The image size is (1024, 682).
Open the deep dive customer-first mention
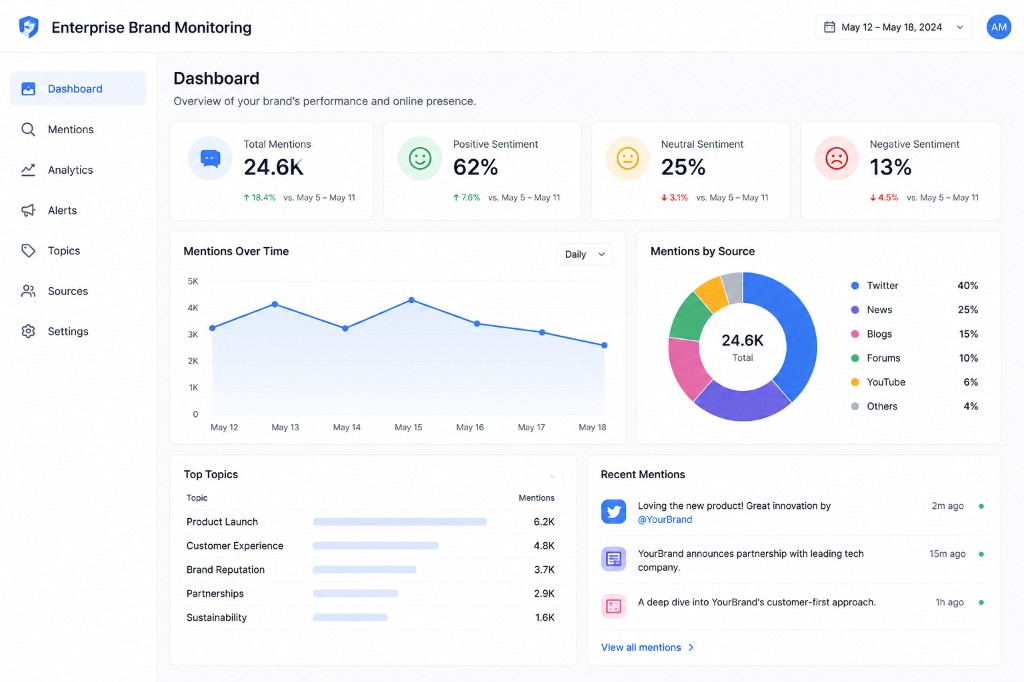(792, 606)
